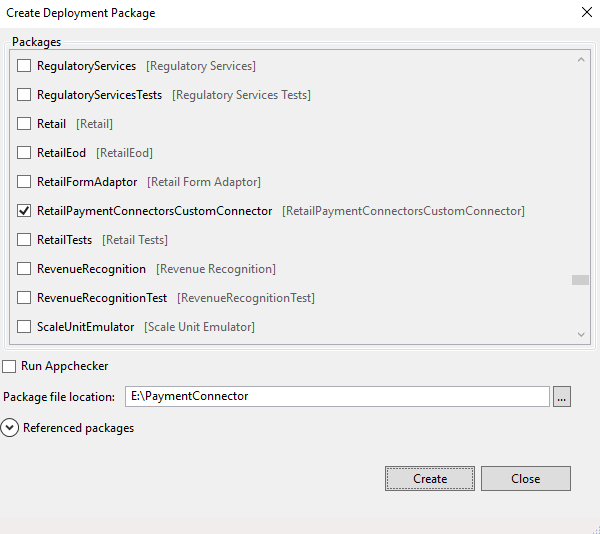Screen dimensions: 600x534
Task: Click the packages list scrollbar thumb
Action: 580,280
